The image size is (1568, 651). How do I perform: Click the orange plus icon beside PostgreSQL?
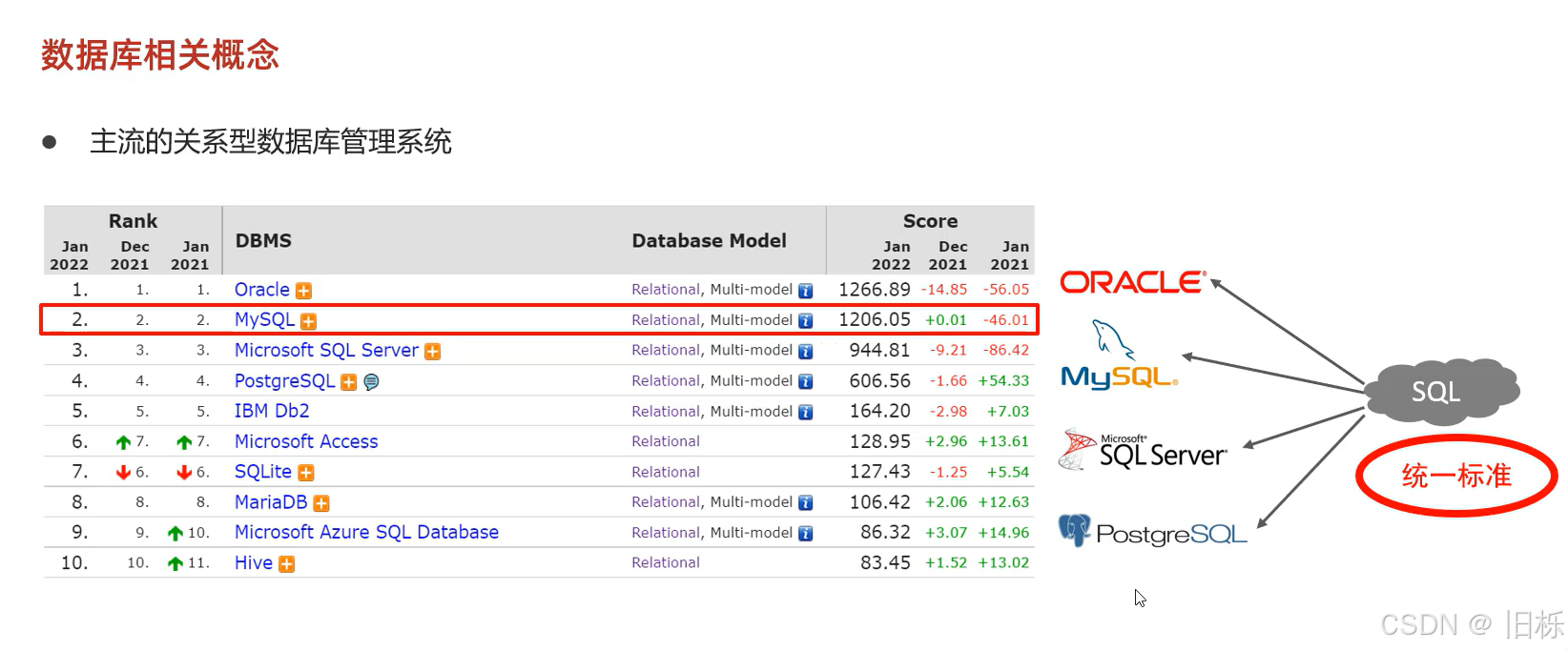(349, 382)
